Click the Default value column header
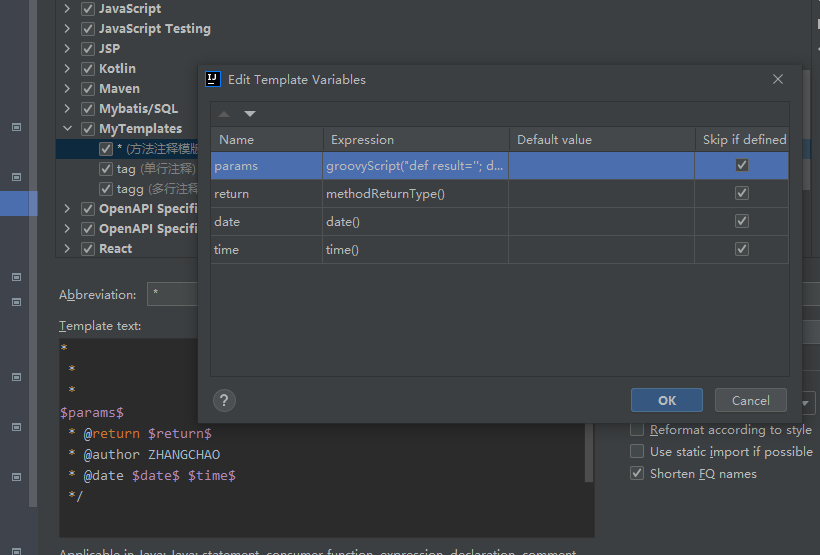This screenshot has width=820, height=555. 602,140
